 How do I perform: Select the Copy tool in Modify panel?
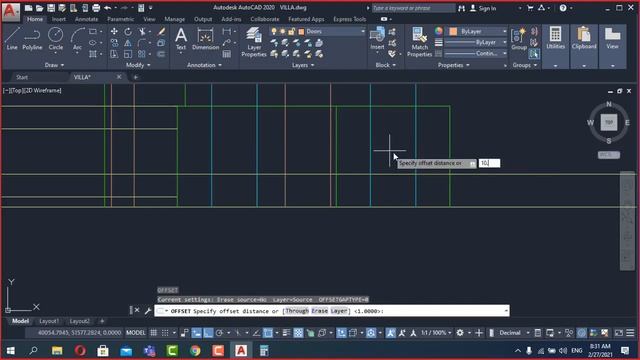(114, 43)
